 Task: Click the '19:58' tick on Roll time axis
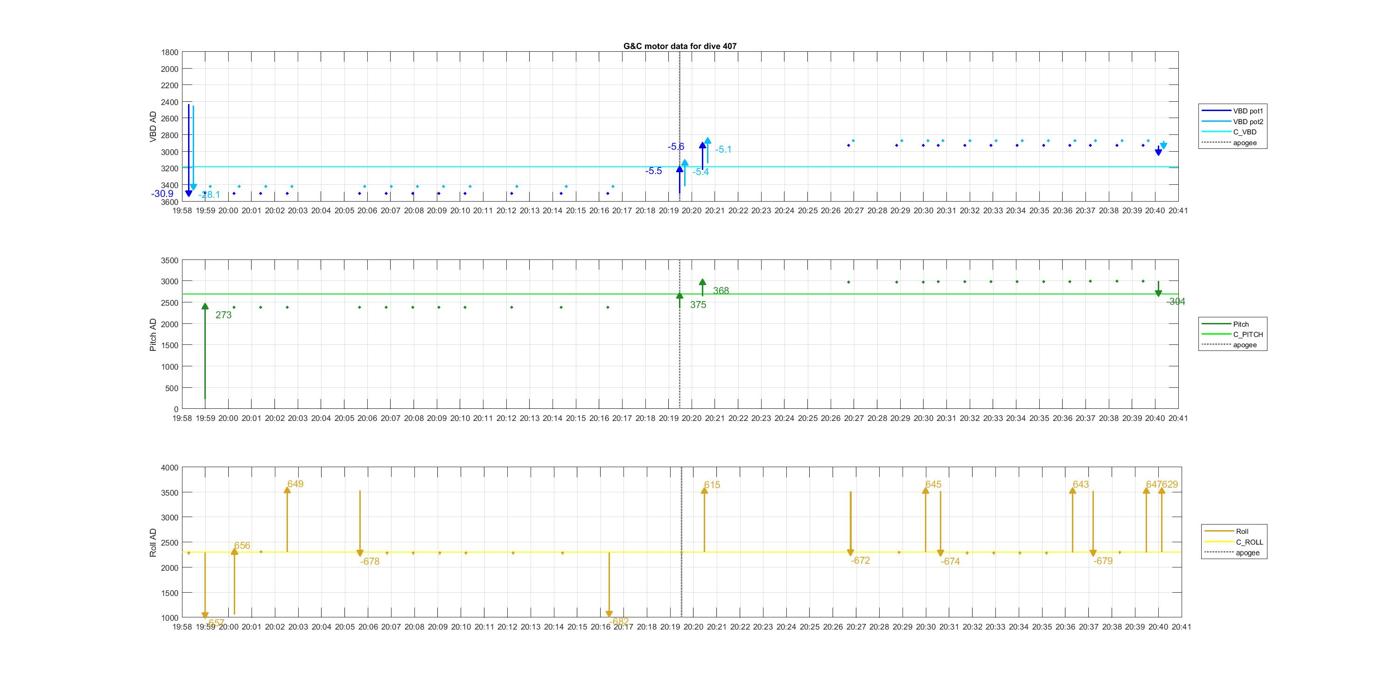click(x=183, y=627)
